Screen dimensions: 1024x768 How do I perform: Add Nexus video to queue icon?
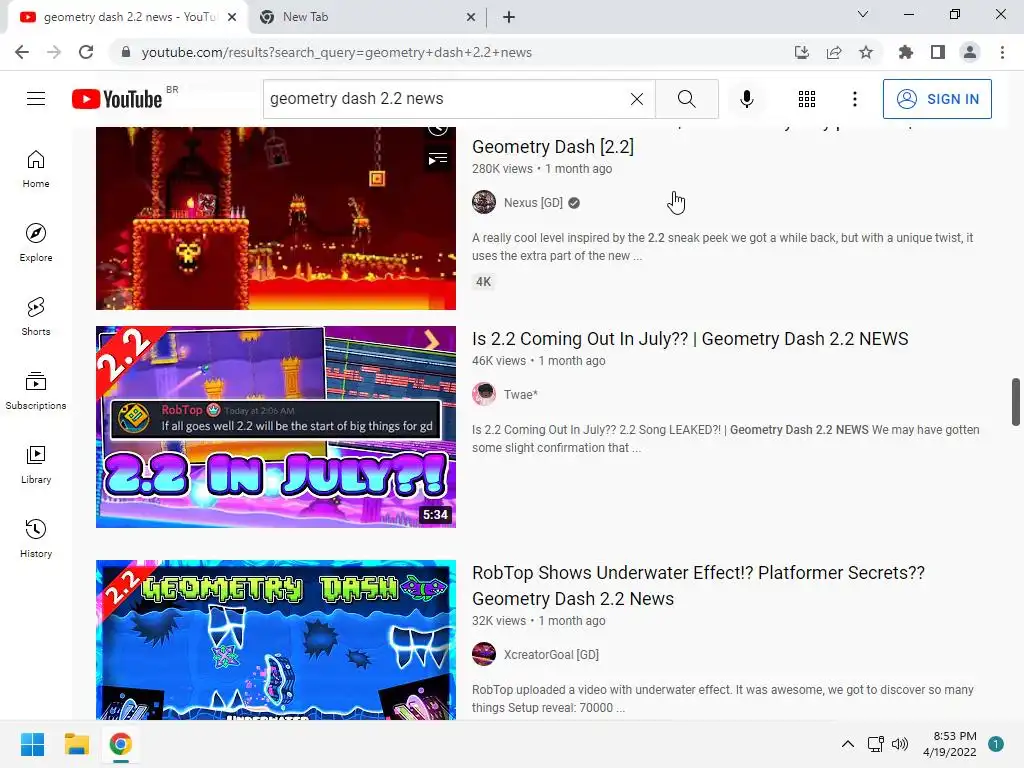click(x=438, y=159)
